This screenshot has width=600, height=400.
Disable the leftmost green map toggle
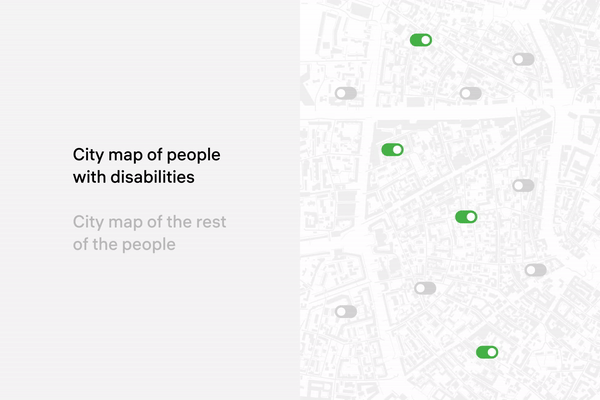pos(392,150)
